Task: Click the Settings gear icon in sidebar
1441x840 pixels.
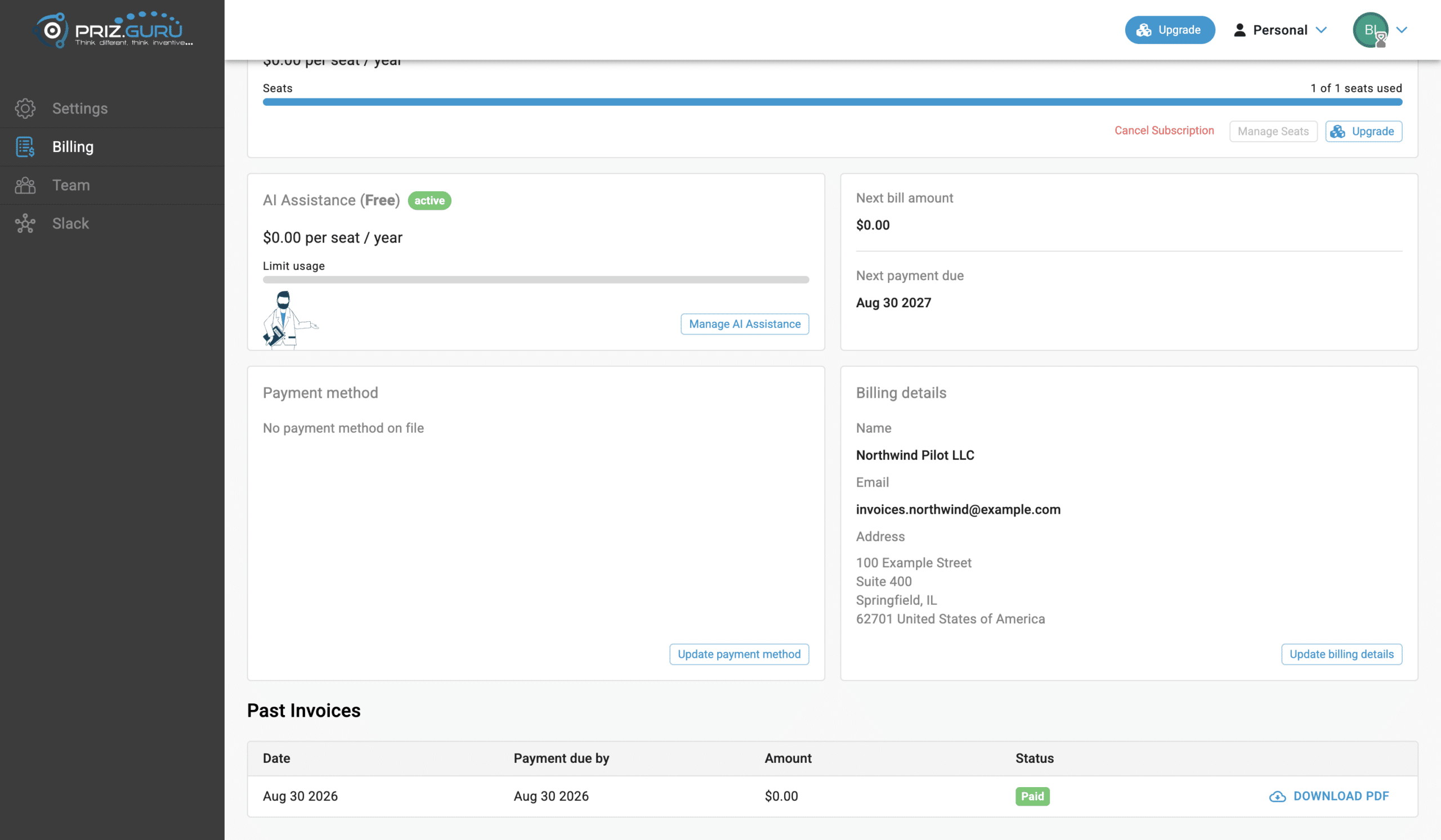Action: (25, 108)
